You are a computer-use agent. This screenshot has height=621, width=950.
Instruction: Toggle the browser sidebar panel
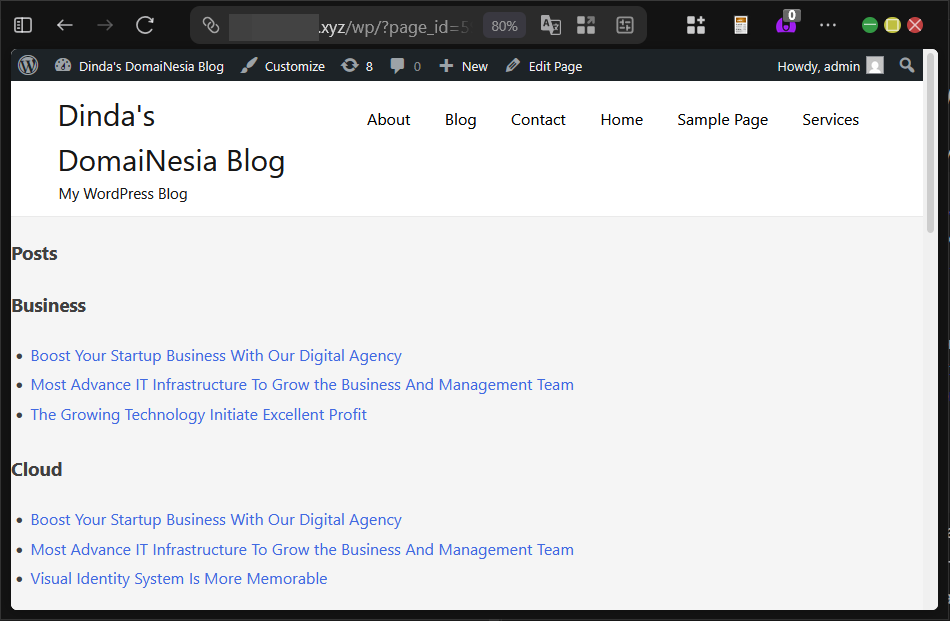click(22, 25)
